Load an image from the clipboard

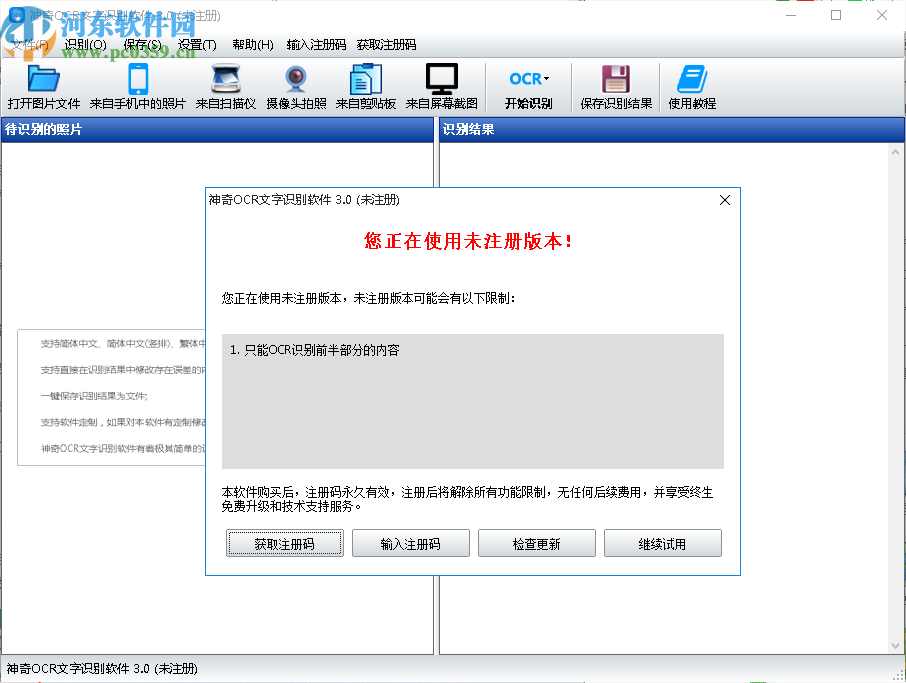(x=366, y=85)
